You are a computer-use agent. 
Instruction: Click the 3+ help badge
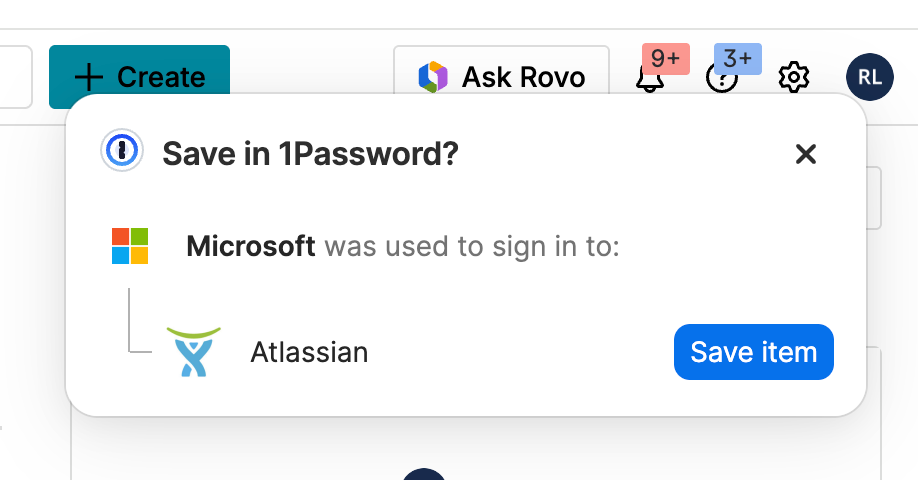pos(738,58)
